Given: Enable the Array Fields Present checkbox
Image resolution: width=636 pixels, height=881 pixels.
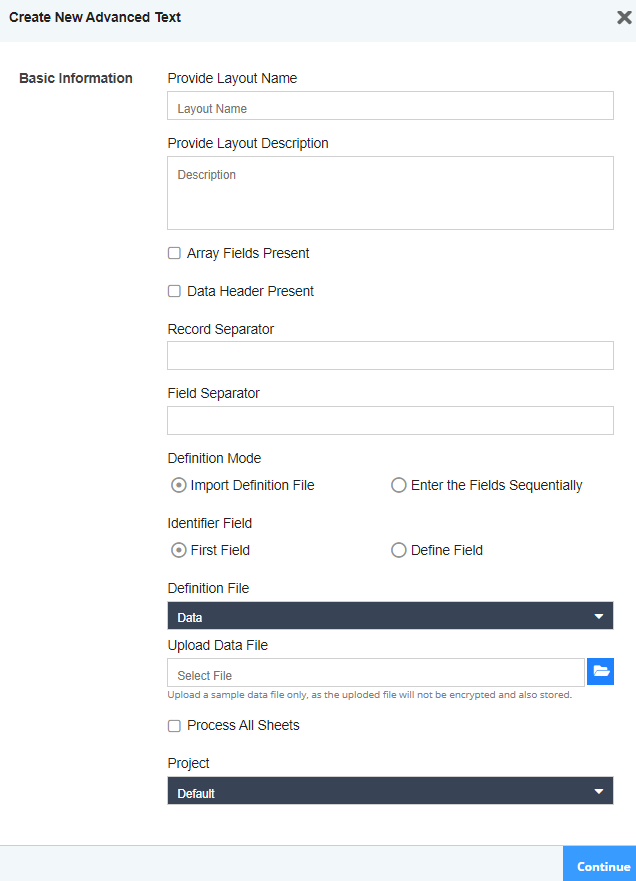Looking at the screenshot, I should [x=174, y=254].
